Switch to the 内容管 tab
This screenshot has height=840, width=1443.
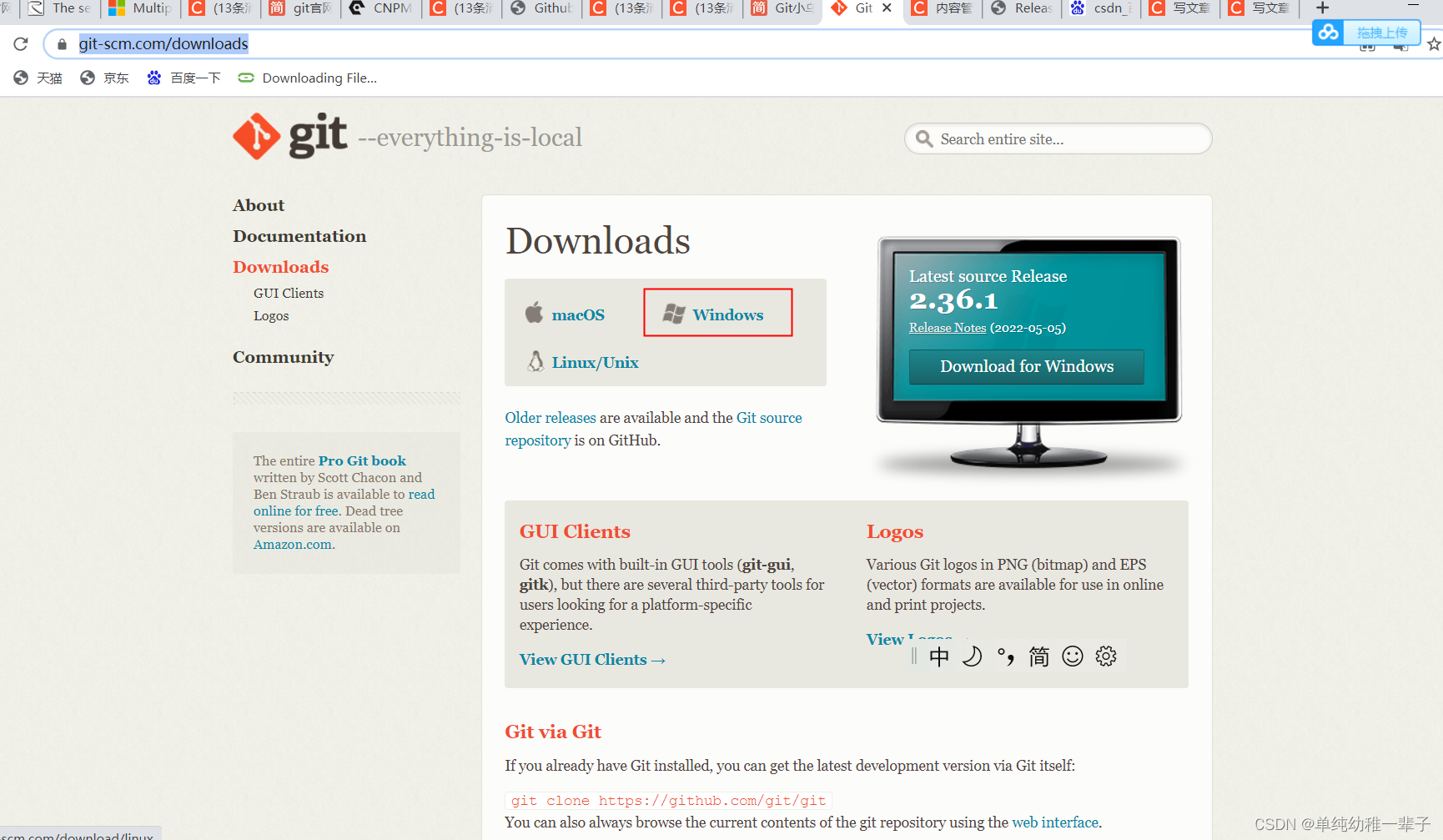click(x=942, y=8)
